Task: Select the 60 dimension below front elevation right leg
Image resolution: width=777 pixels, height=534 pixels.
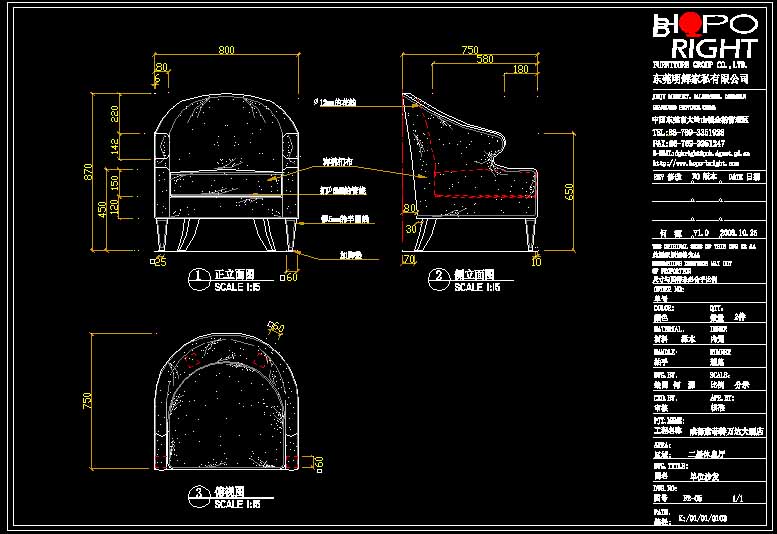Action: (x=291, y=277)
